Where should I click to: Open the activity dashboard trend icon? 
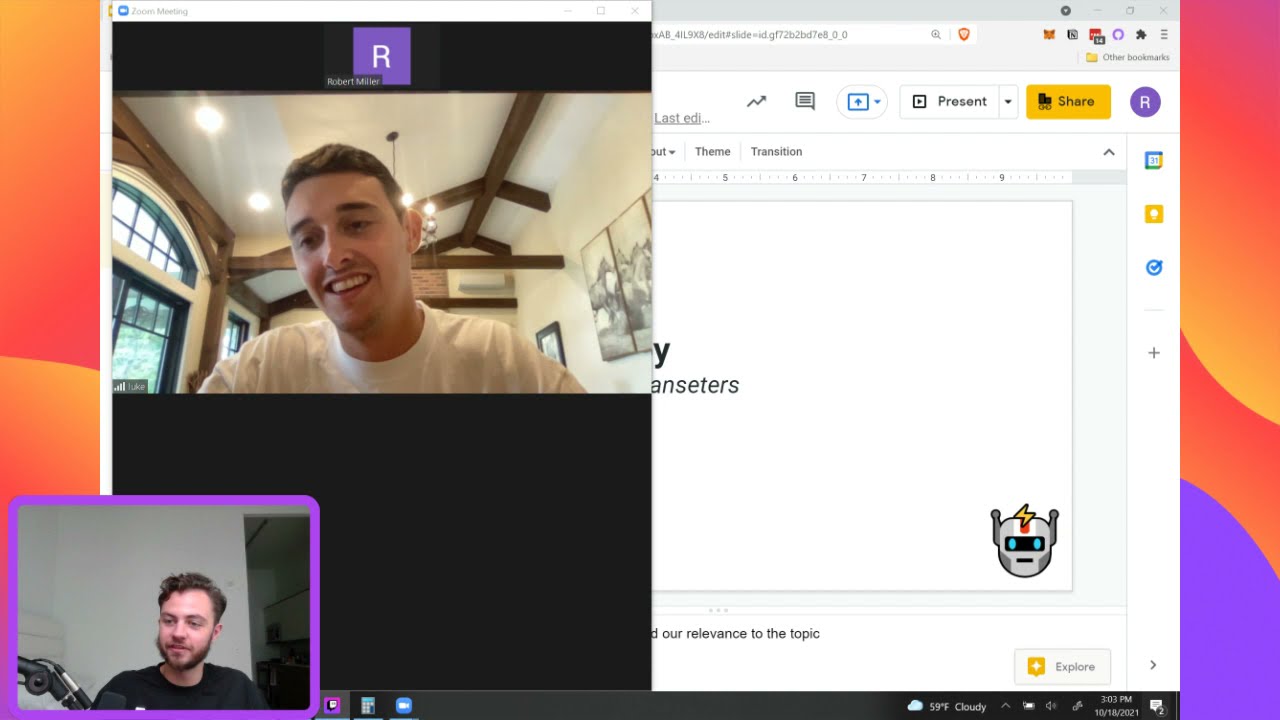point(756,101)
